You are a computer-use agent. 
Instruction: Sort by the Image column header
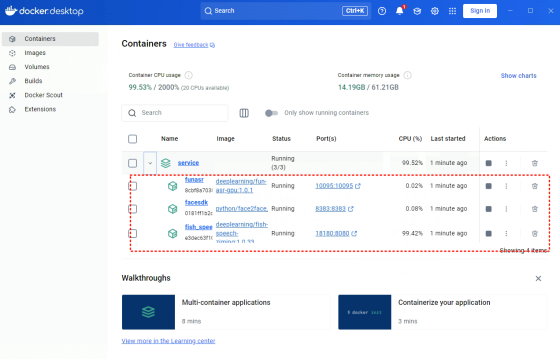(225, 139)
